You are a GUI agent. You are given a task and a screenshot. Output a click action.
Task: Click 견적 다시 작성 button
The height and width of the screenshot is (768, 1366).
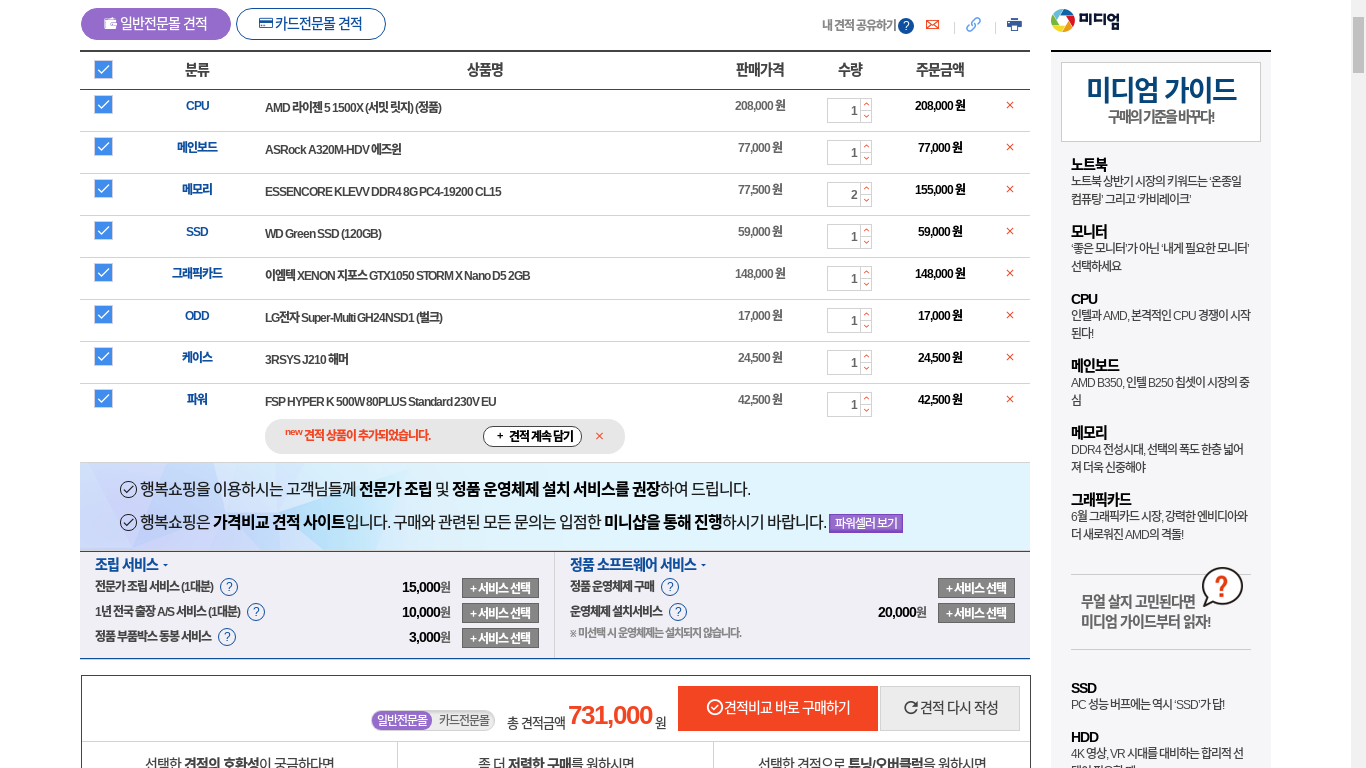point(950,708)
